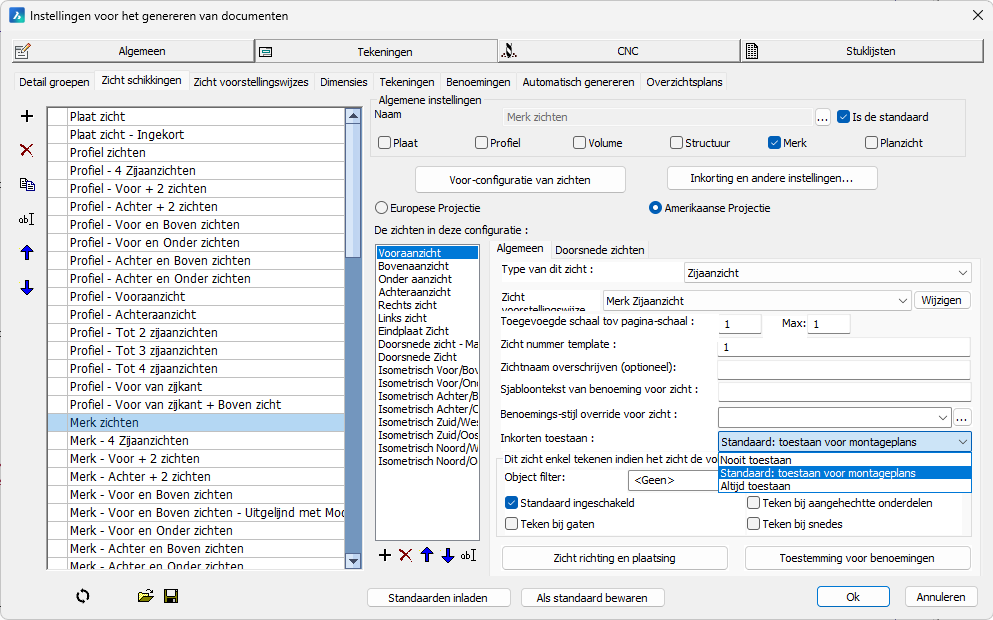Click the Zichtnaam overschrijven input field
Image resolution: width=993 pixels, height=620 pixels.
point(843,369)
